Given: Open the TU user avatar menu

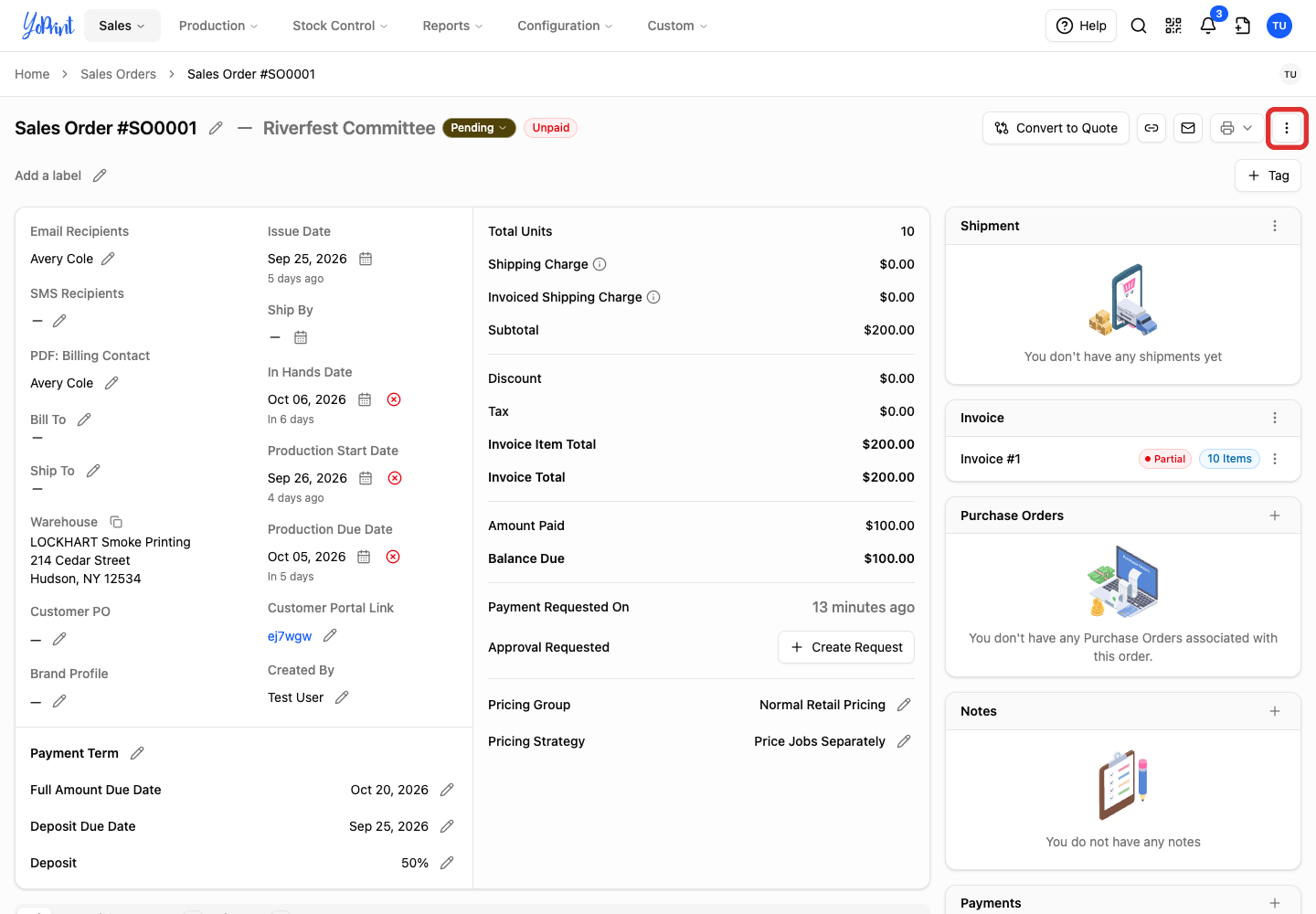Looking at the screenshot, I should (x=1279, y=26).
